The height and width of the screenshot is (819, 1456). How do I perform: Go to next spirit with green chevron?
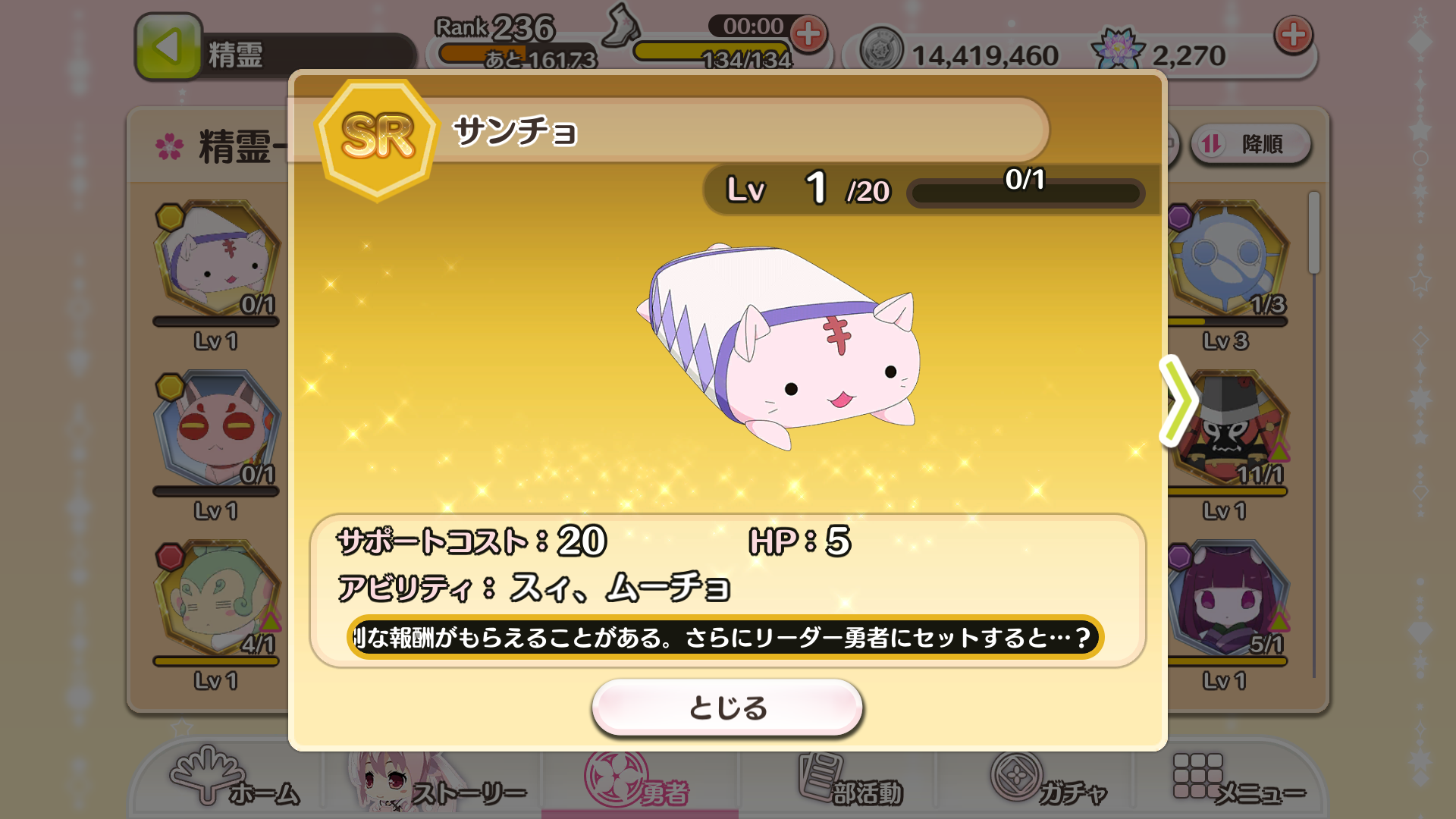[x=1178, y=400]
